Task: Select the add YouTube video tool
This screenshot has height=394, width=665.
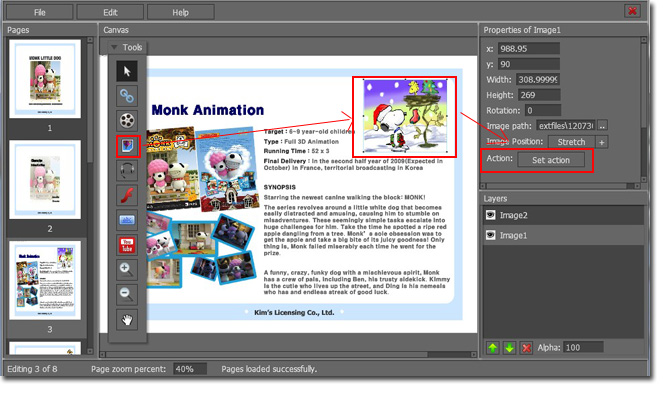Action: coord(127,245)
